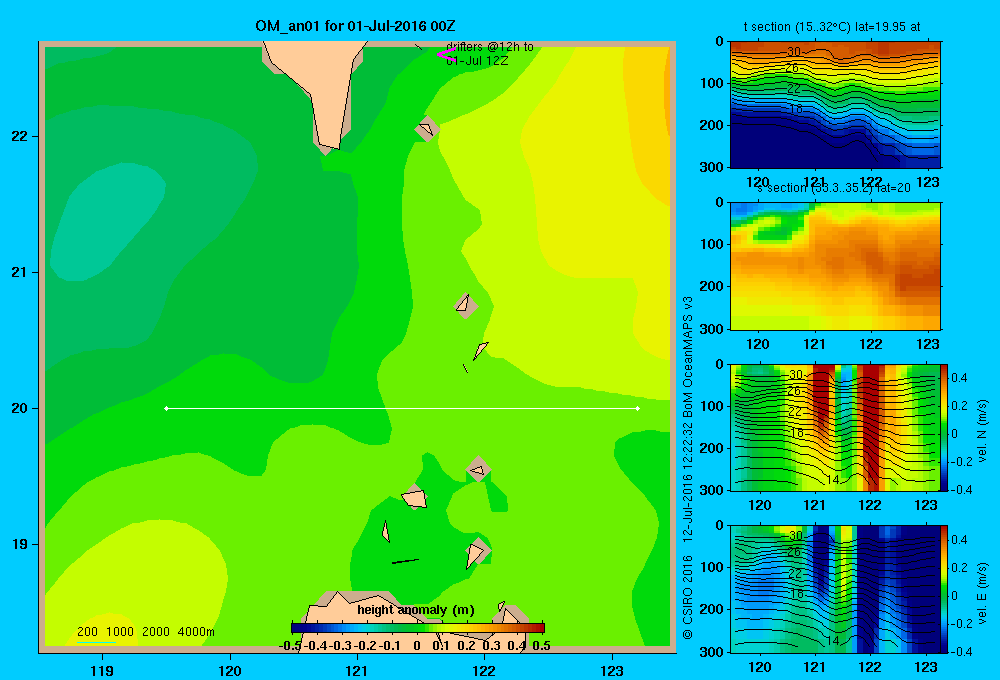Open the salinity section panel
Image resolution: width=1000 pixels, height=680 pixels.
[835, 266]
